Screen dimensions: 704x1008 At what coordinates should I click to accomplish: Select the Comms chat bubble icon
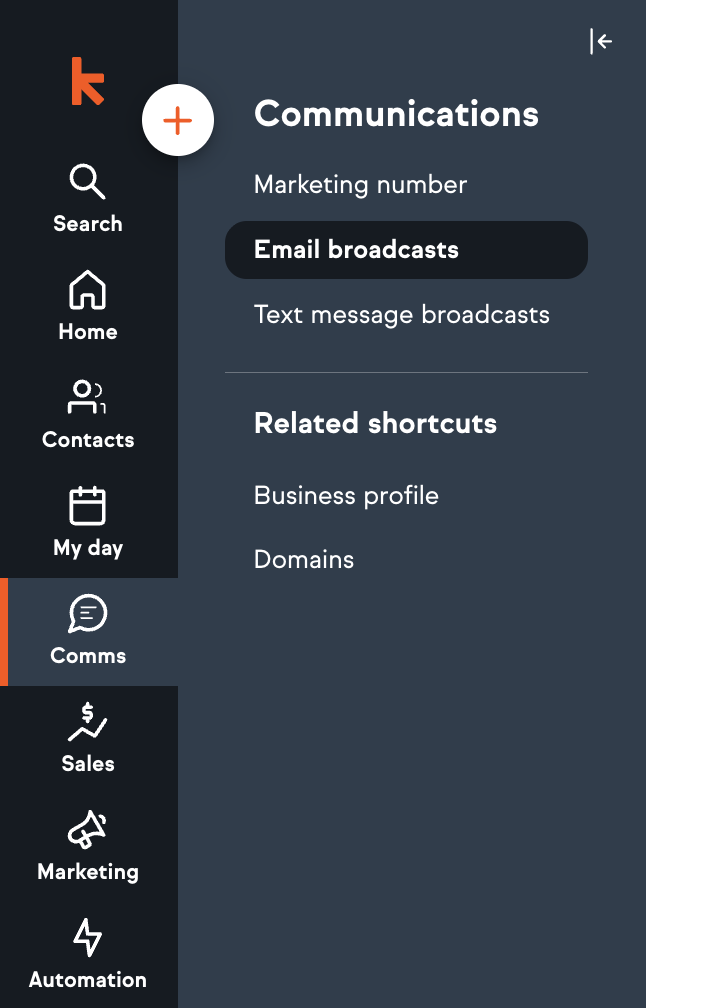pos(87,613)
